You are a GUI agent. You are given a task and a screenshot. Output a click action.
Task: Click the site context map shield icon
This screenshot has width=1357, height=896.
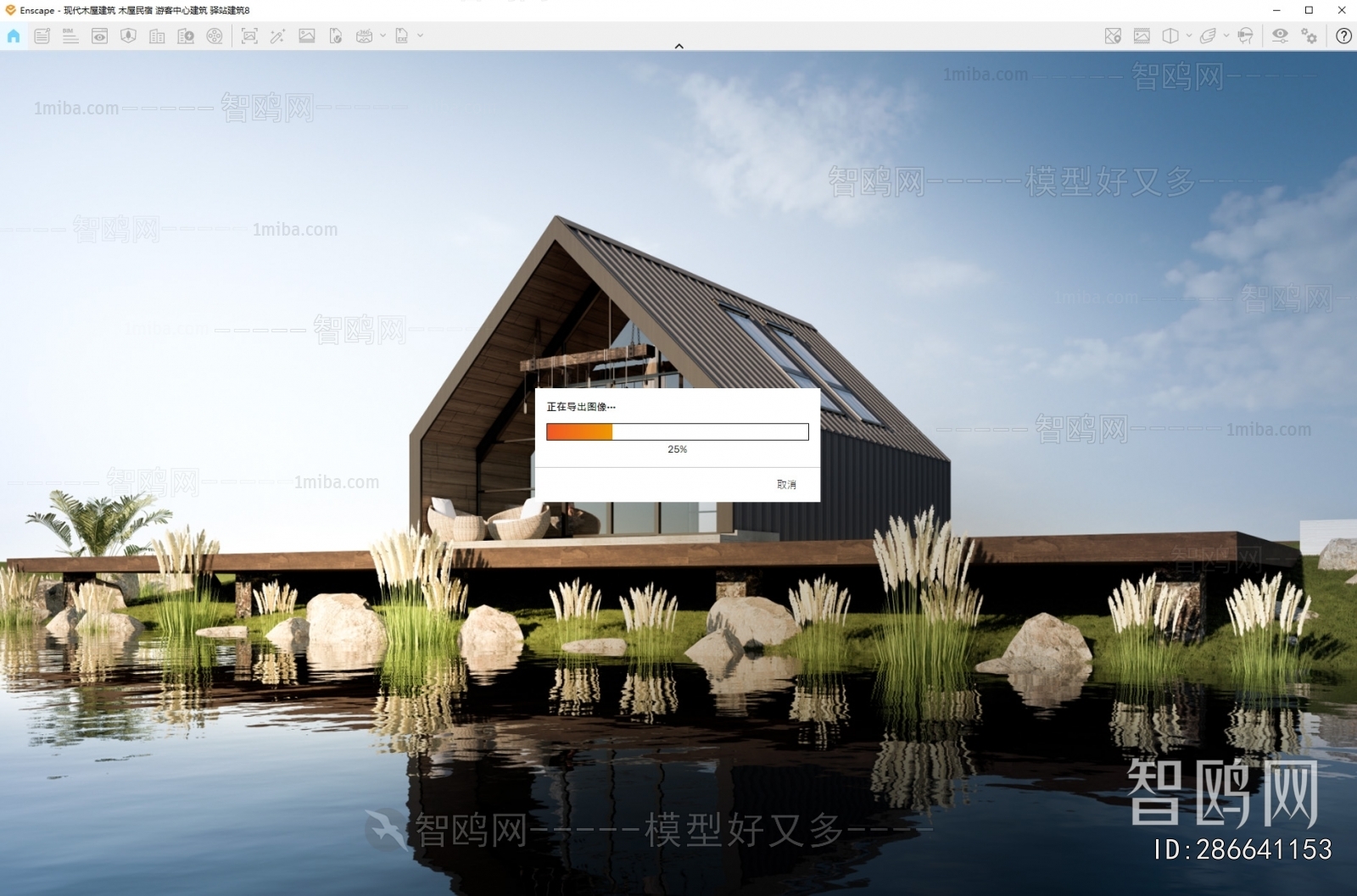tap(128, 36)
